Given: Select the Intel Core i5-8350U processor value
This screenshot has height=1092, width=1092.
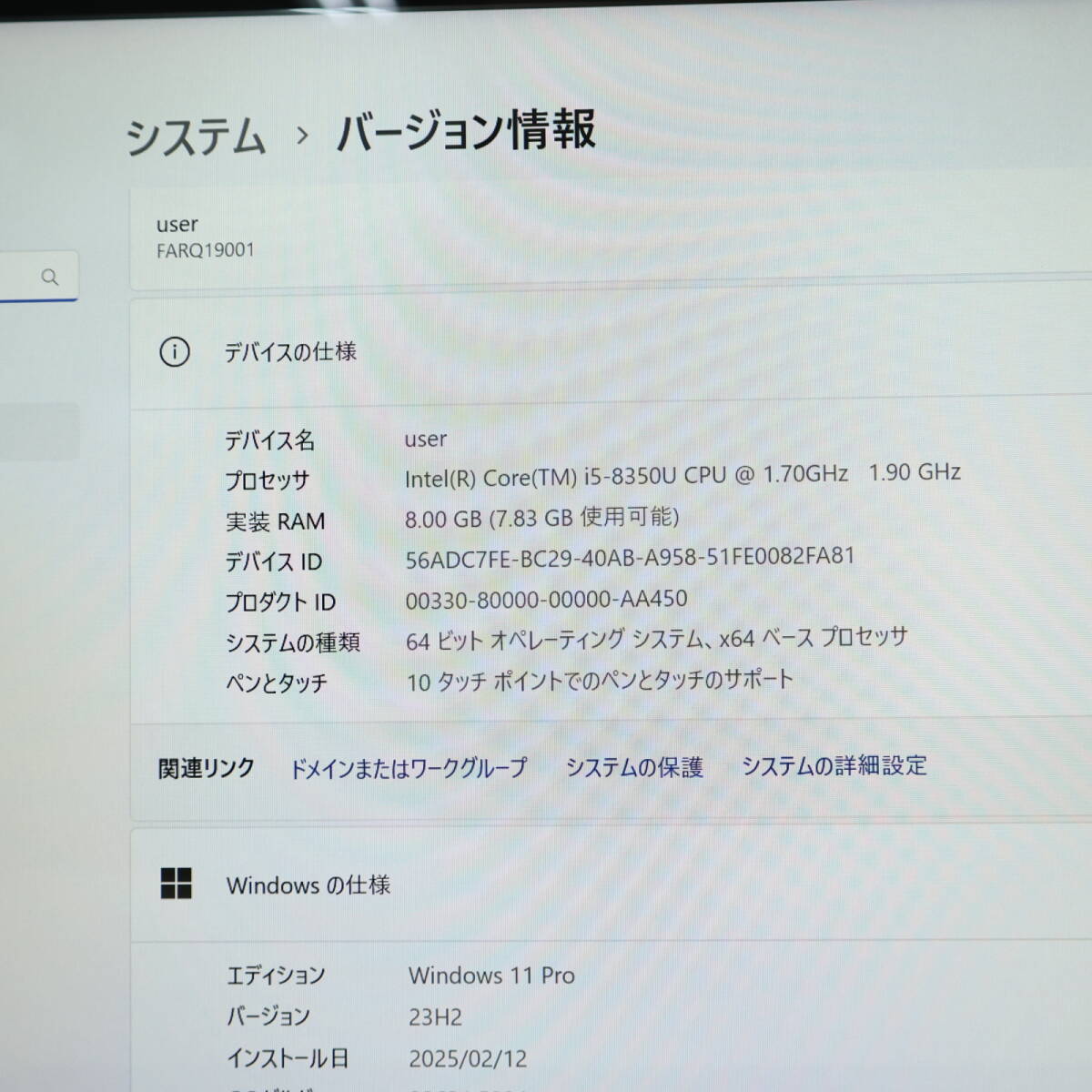Looking at the screenshot, I should tap(682, 475).
